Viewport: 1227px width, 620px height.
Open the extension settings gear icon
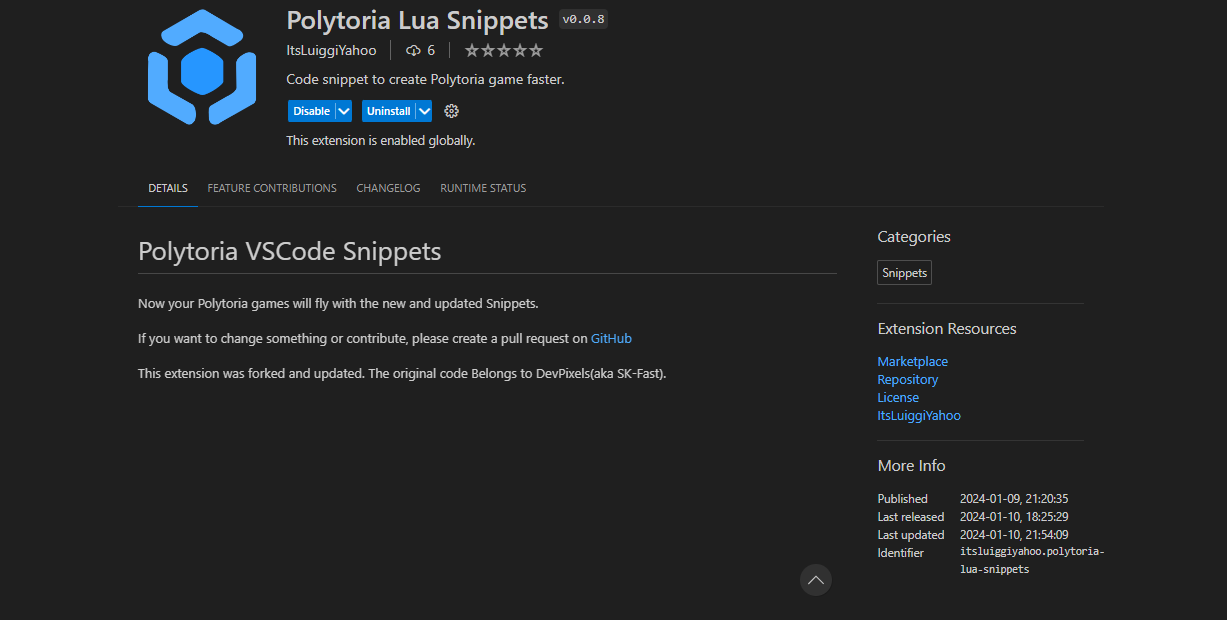tap(451, 111)
